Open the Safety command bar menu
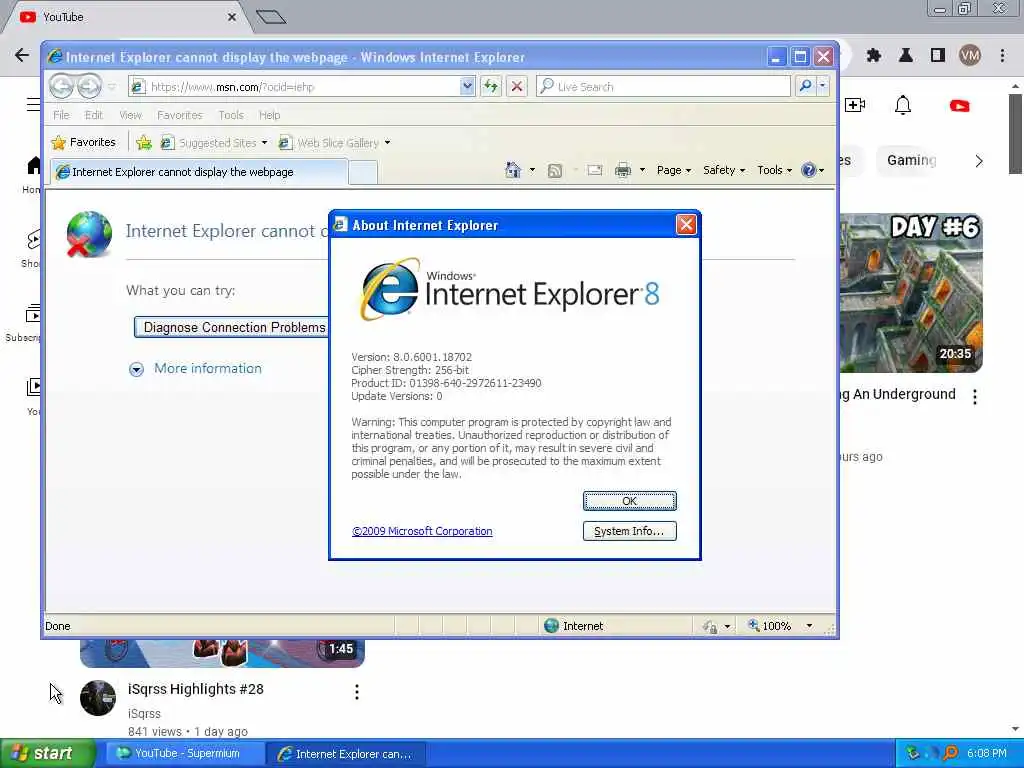The width and height of the screenshot is (1024, 768). pos(724,170)
